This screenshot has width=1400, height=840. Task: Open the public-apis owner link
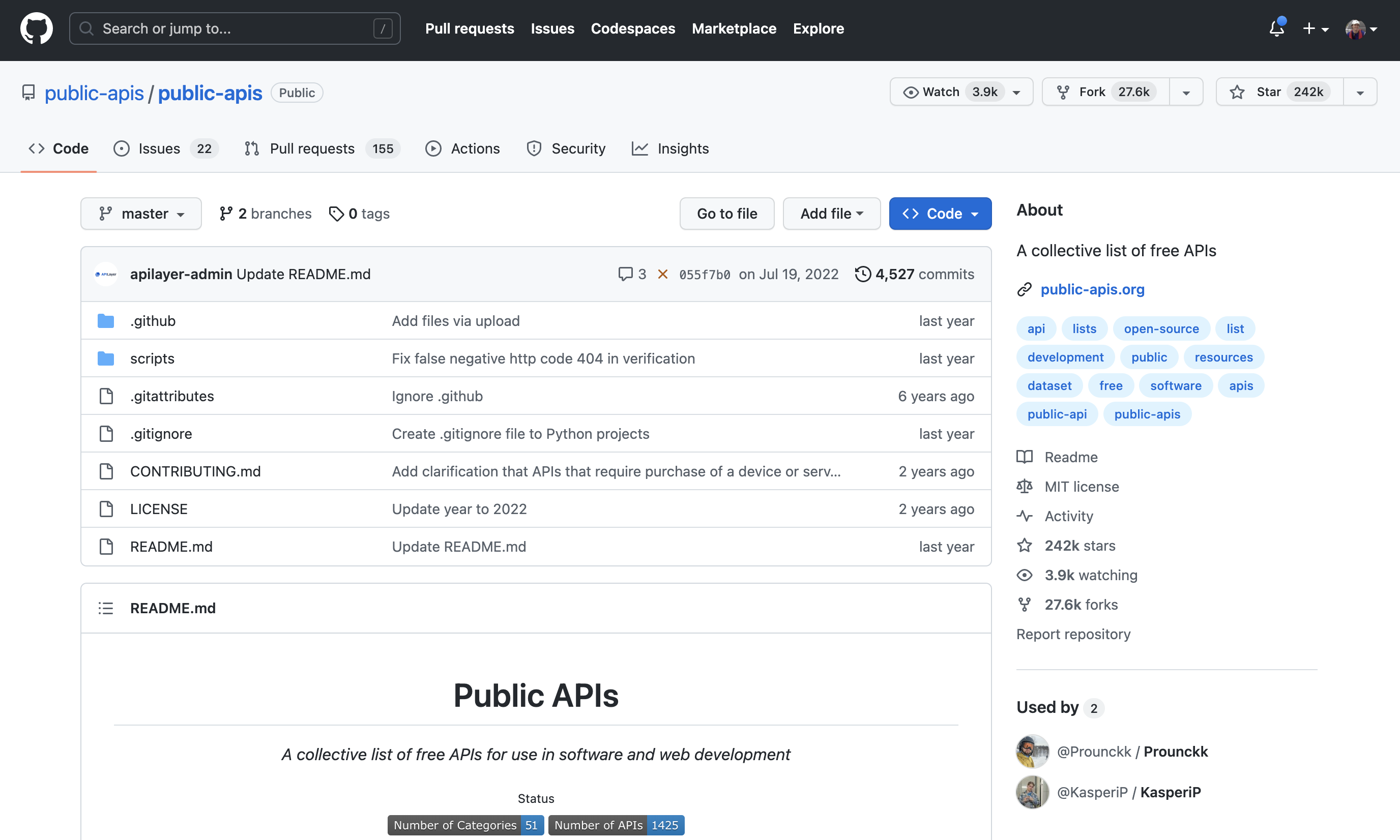tap(94, 93)
